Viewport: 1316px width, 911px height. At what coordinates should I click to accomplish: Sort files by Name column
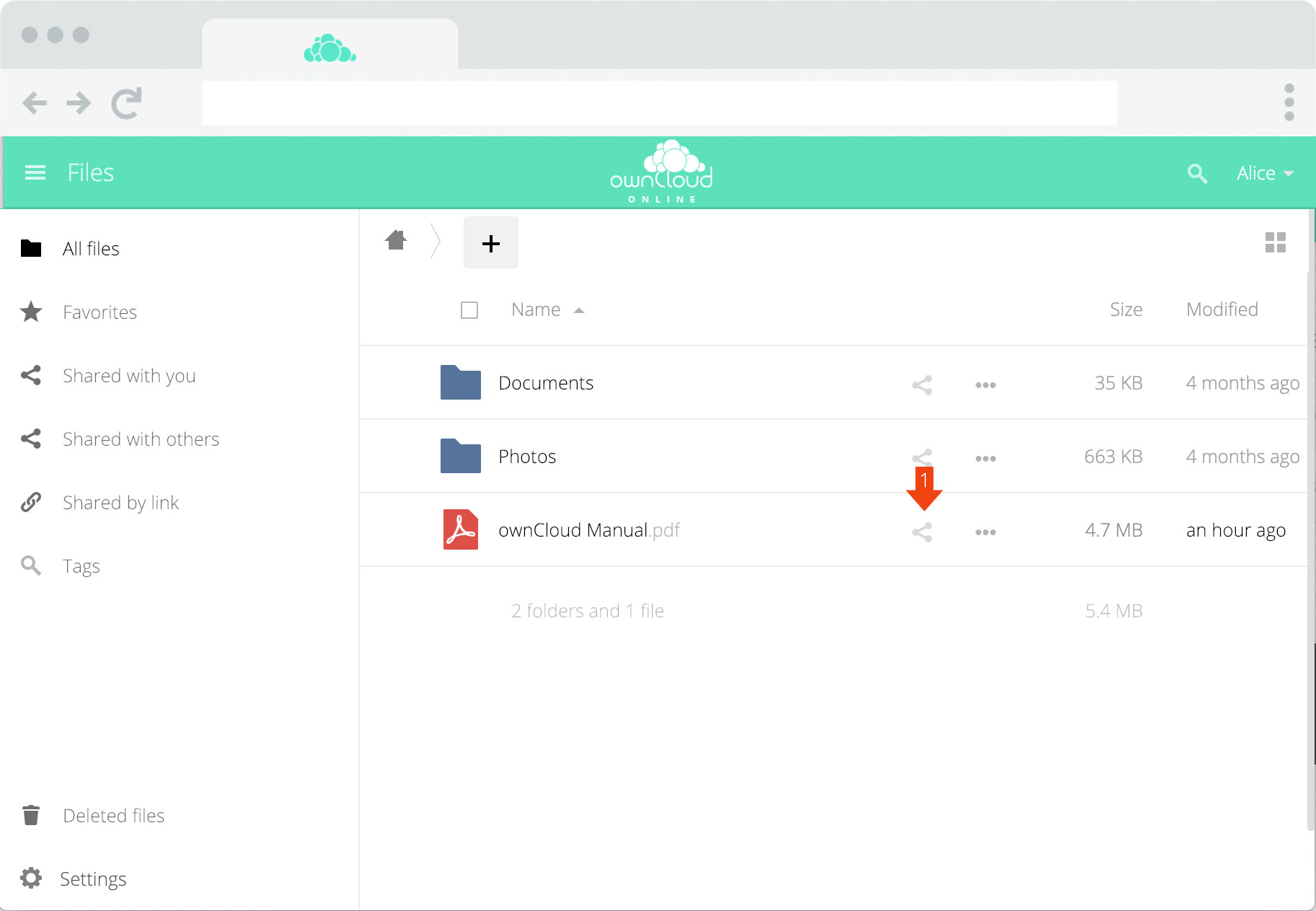536,310
